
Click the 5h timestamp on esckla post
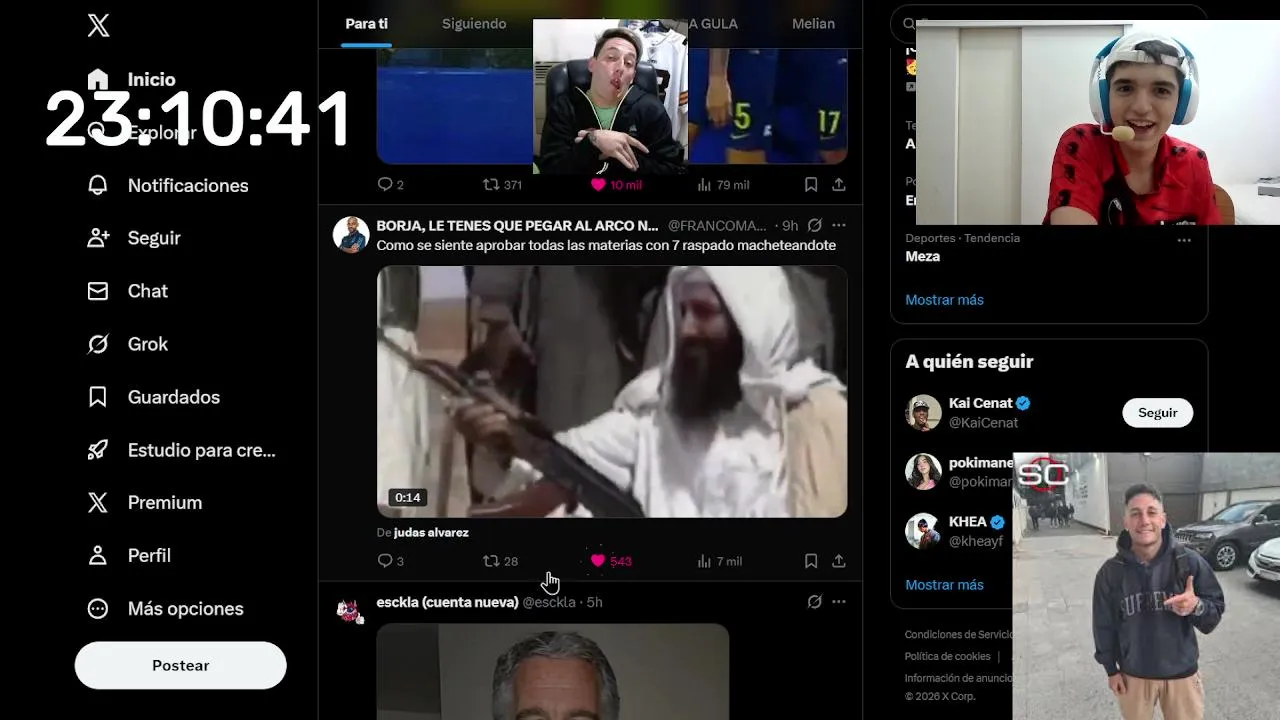point(594,602)
